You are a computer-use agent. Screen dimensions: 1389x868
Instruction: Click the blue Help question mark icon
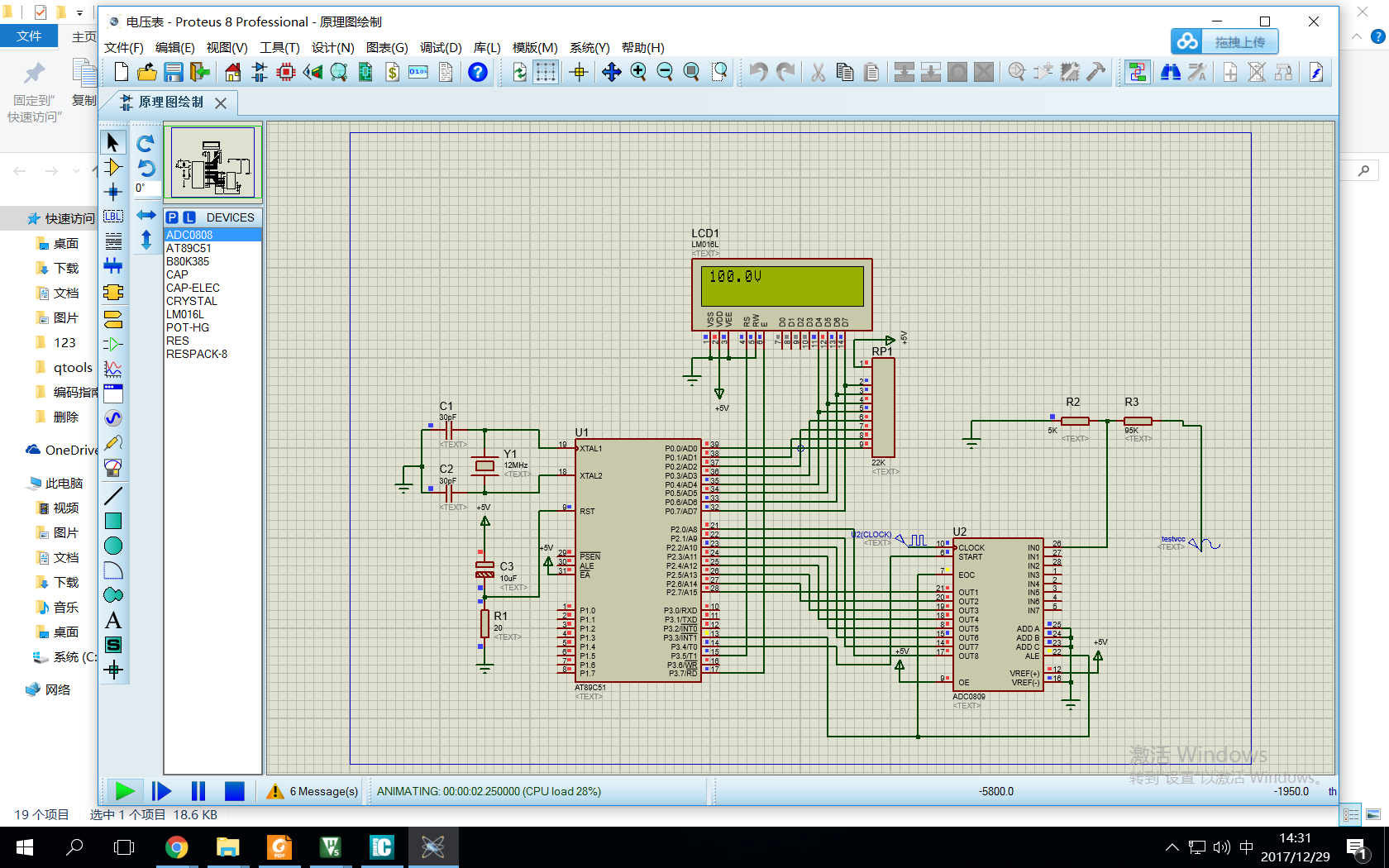478,73
